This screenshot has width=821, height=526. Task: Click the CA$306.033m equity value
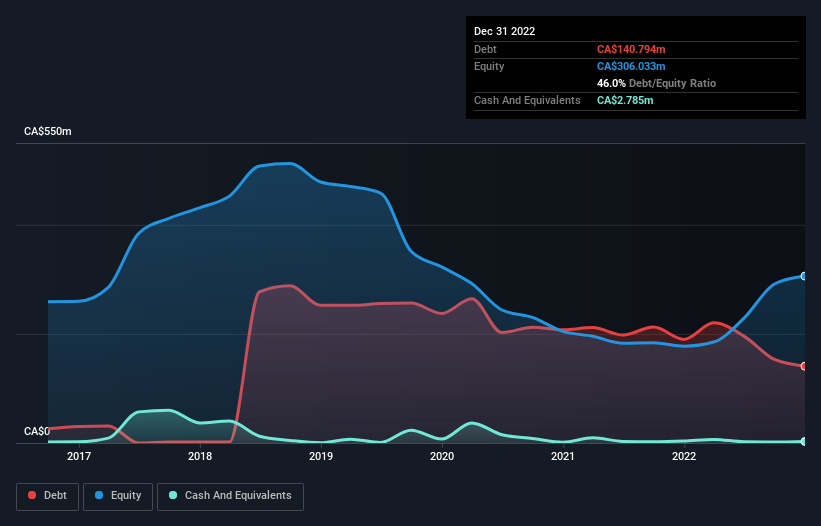tap(631, 66)
